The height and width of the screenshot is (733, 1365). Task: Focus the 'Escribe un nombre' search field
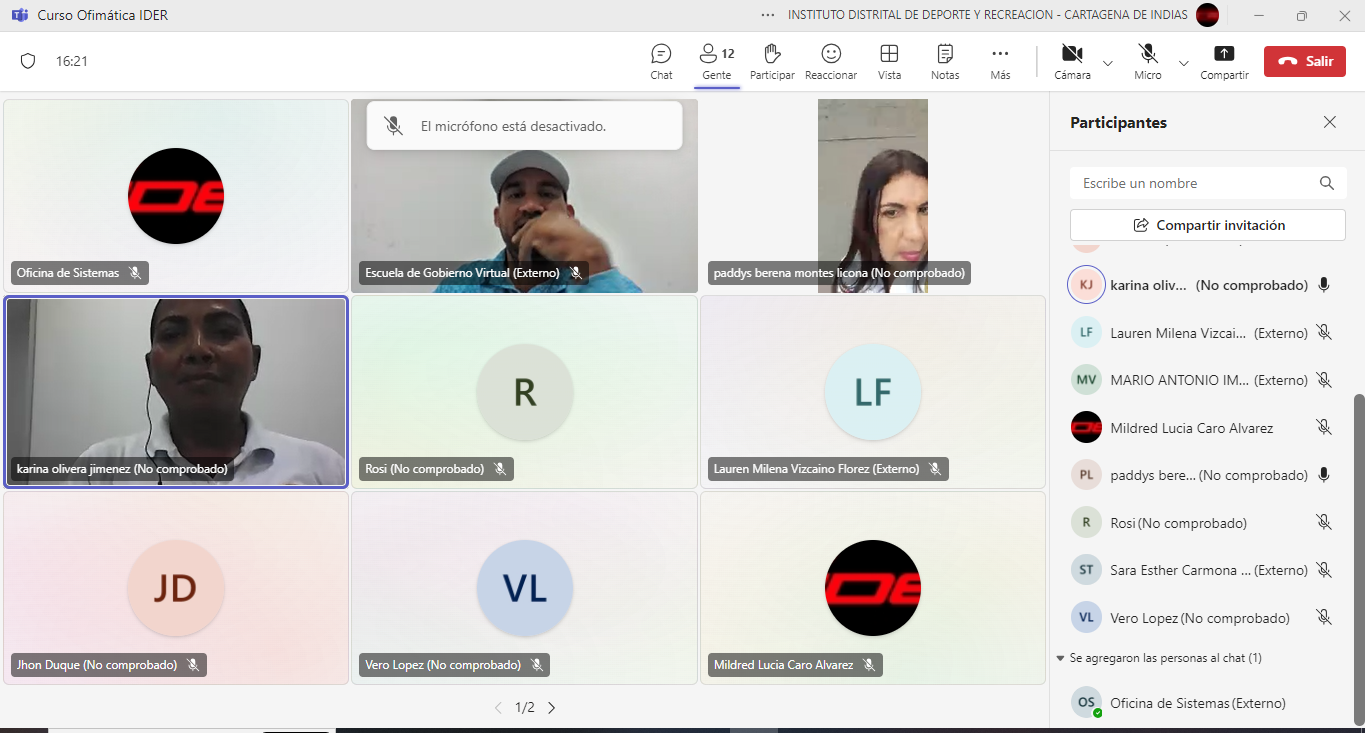[x=1207, y=183]
